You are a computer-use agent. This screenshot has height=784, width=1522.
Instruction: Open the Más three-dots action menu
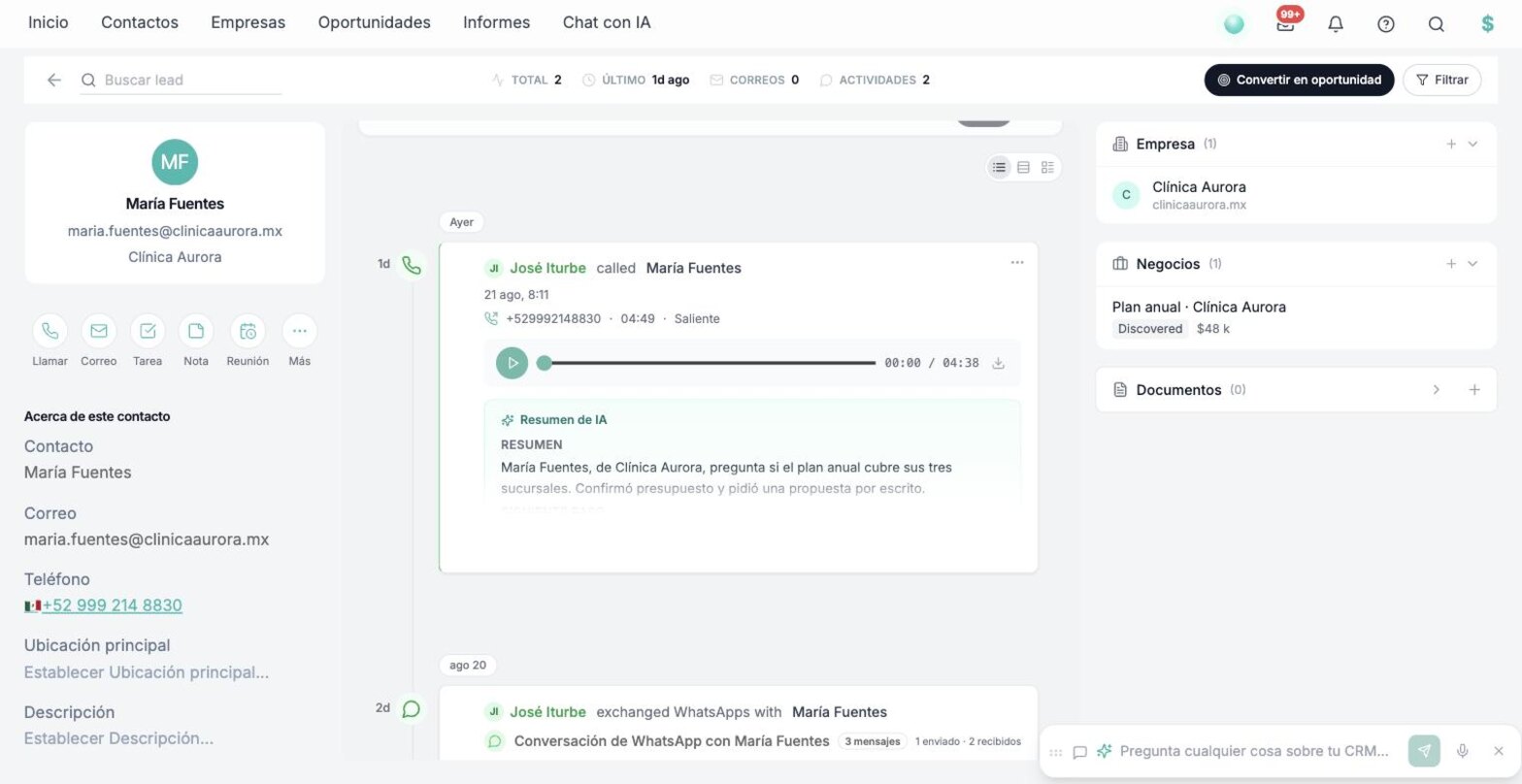(x=299, y=331)
